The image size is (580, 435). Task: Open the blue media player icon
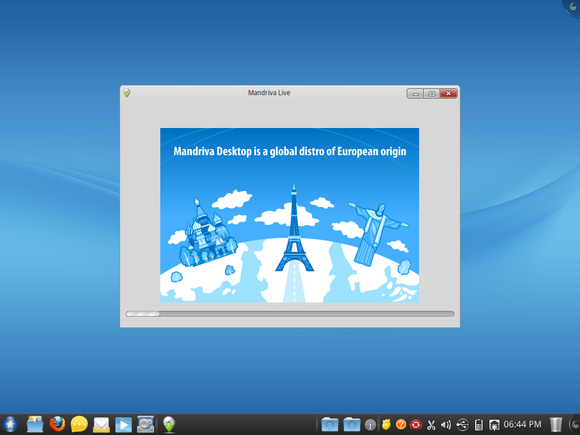[x=124, y=425]
